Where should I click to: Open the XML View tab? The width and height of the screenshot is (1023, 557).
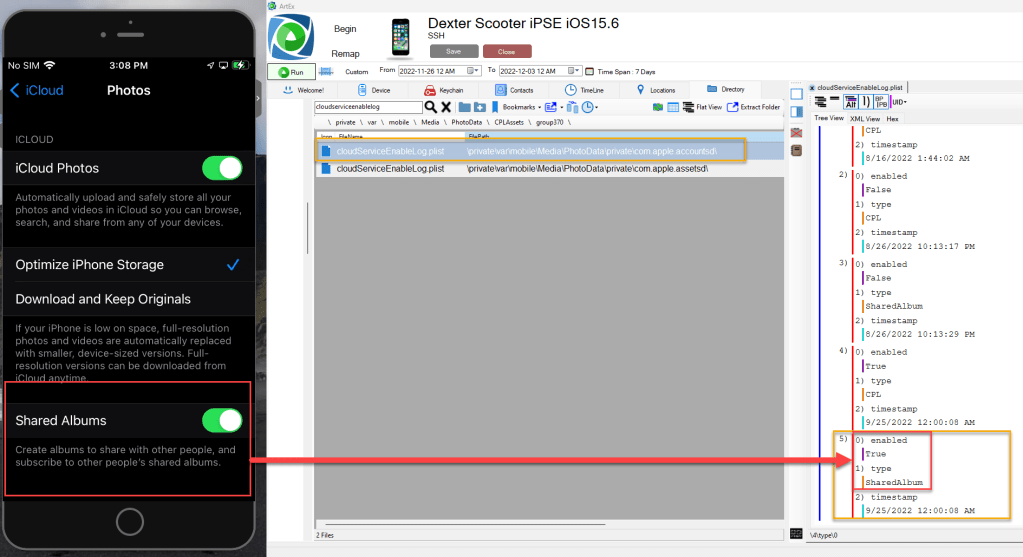[x=865, y=118]
